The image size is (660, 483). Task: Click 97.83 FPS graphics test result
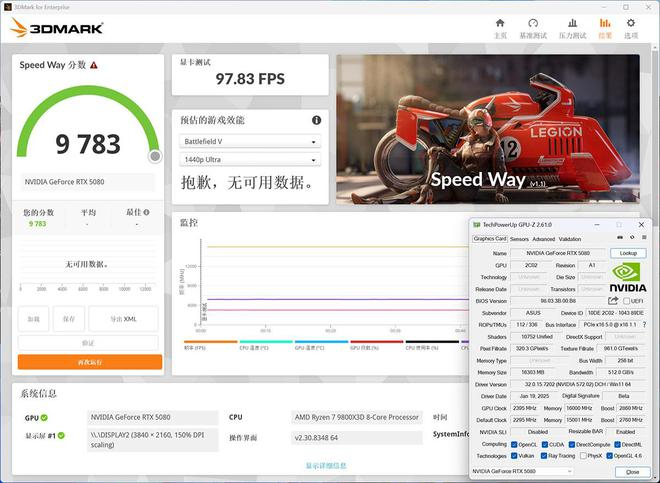point(250,79)
